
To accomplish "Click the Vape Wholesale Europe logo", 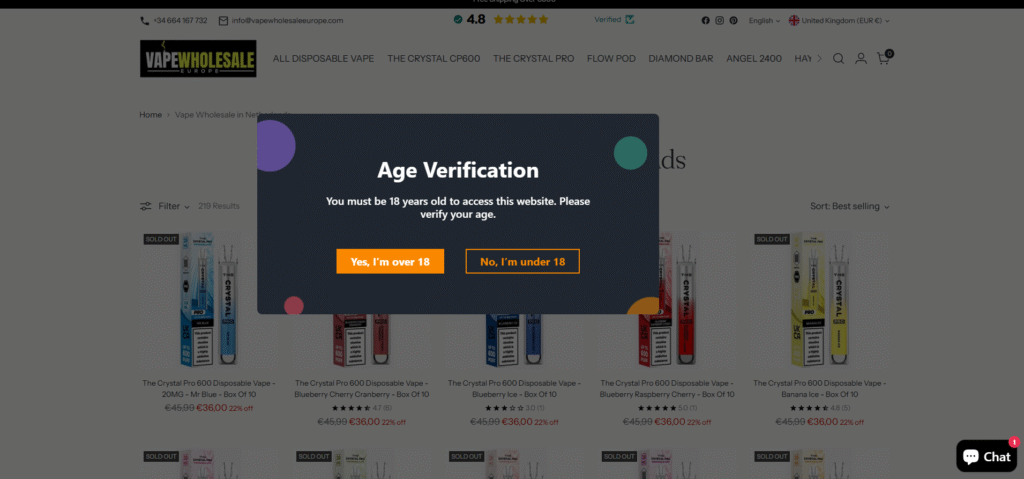I will [198, 59].
